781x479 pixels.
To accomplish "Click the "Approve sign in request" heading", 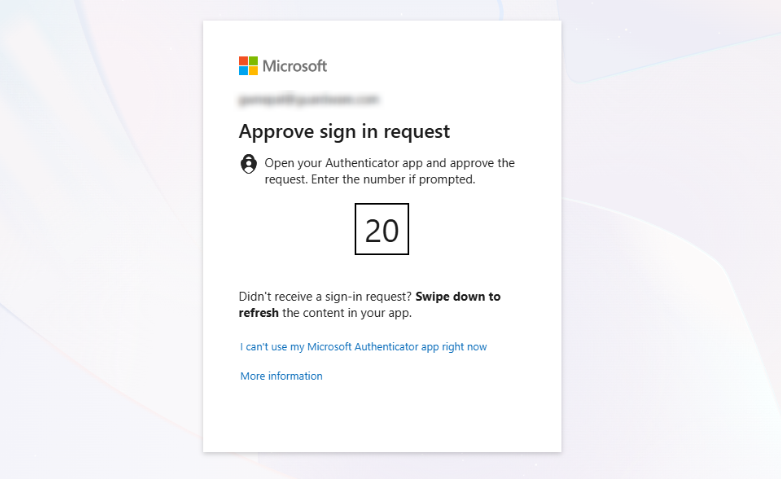I will click(x=344, y=131).
